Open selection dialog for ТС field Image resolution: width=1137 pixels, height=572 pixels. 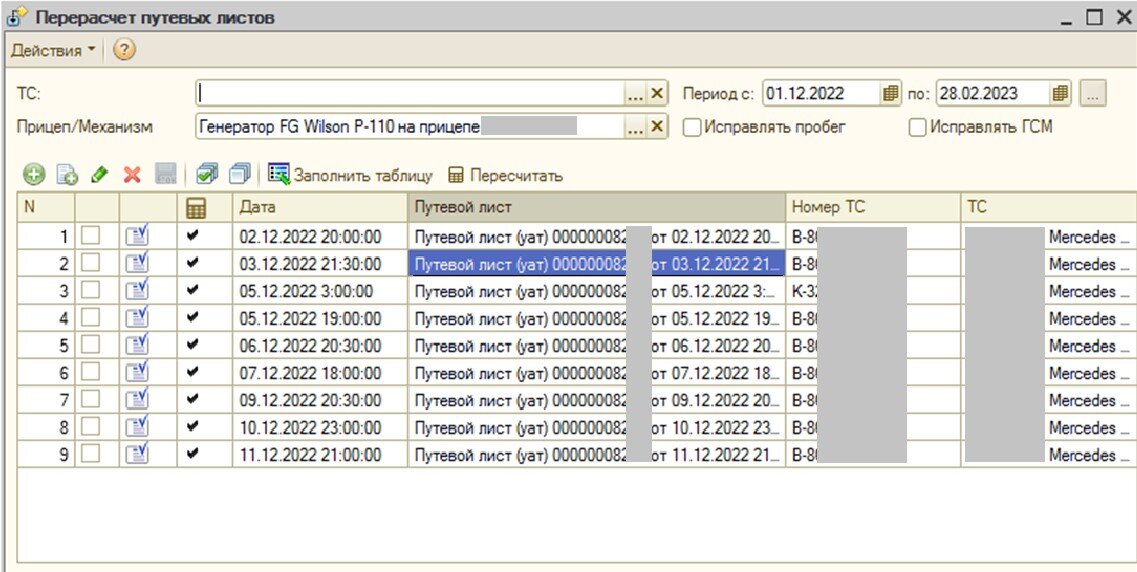(x=635, y=94)
